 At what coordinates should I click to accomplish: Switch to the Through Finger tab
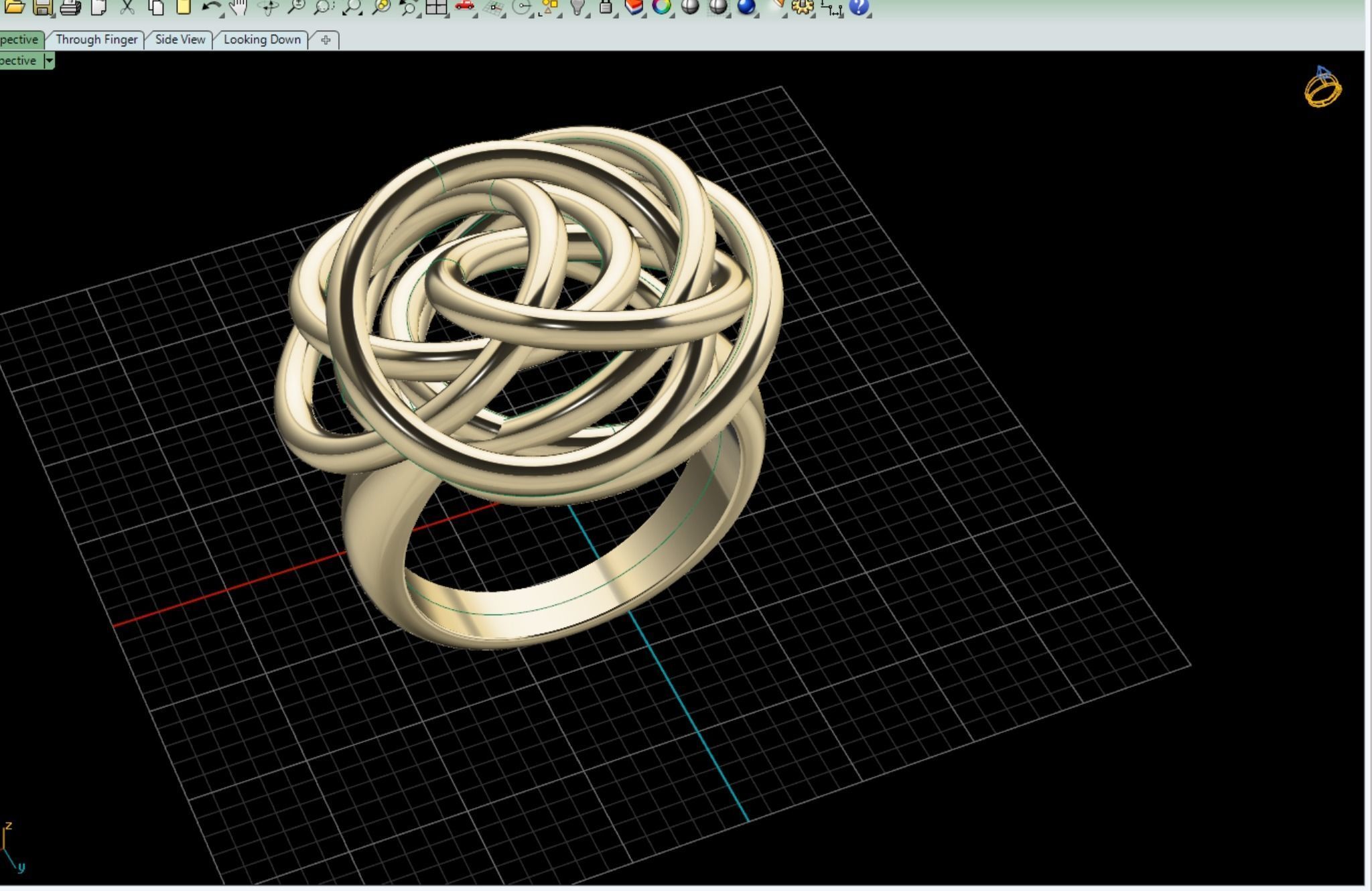[x=96, y=40]
